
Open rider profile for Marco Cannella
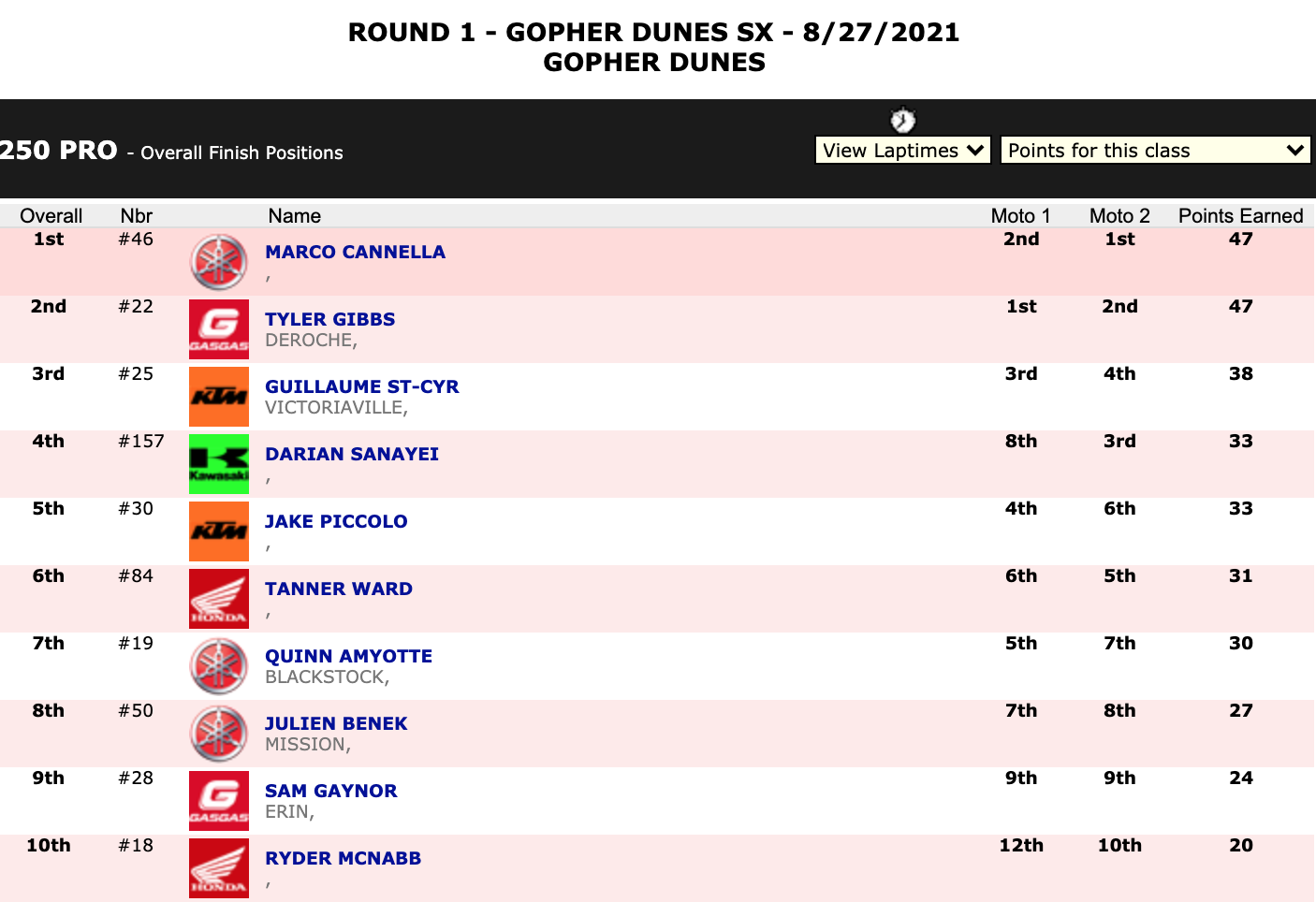point(355,252)
